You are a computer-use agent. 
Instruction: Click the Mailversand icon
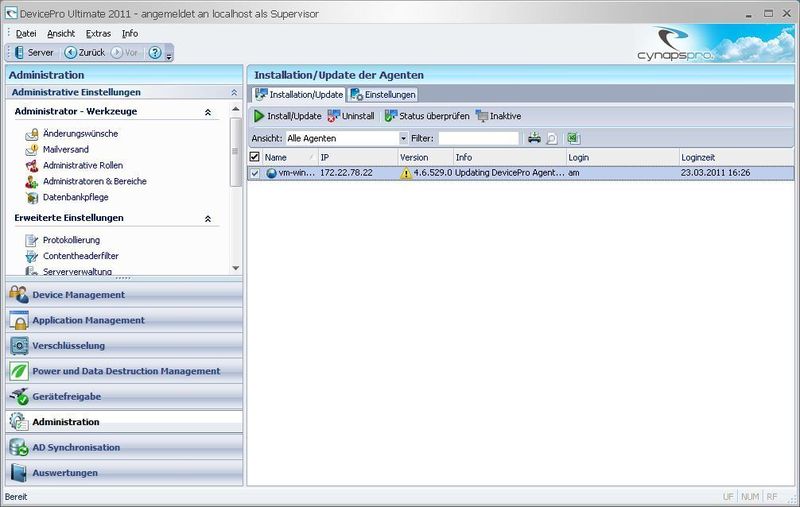32,150
